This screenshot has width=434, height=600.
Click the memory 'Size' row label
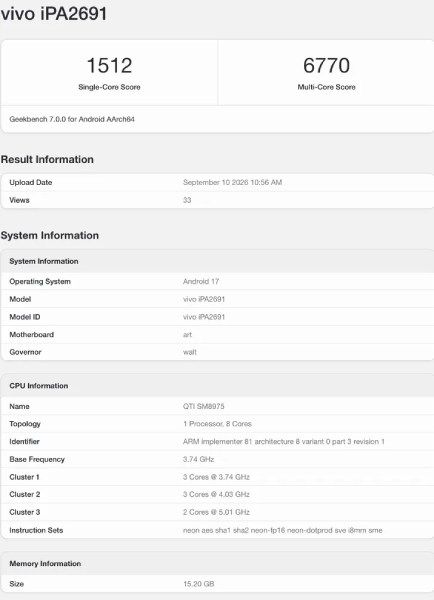(x=17, y=584)
